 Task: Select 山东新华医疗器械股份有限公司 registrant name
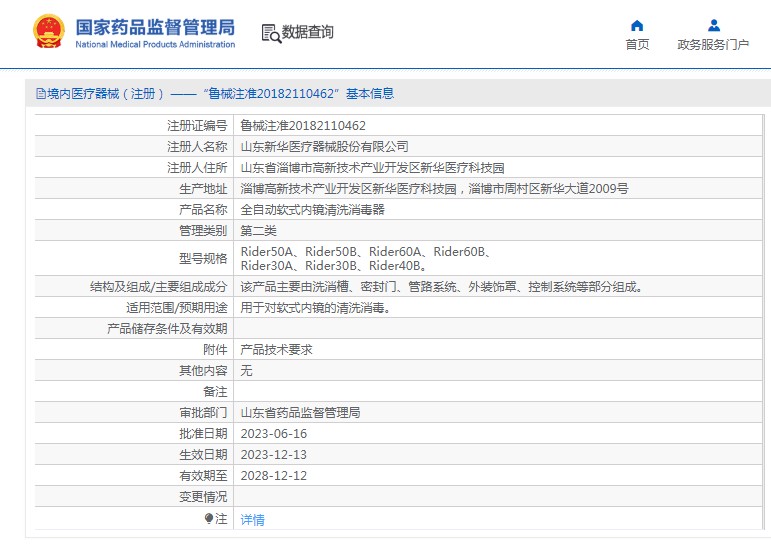324,146
